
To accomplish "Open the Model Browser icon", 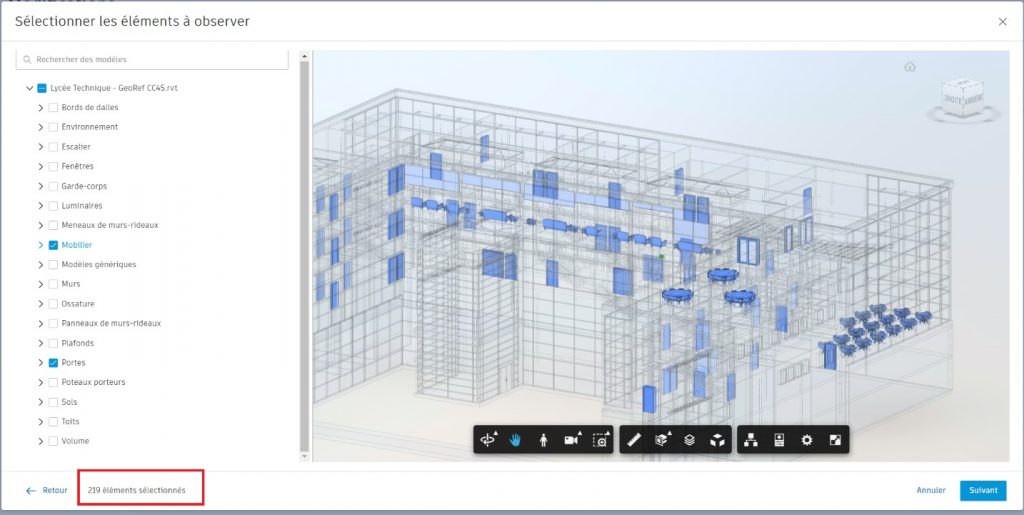I will coord(751,440).
